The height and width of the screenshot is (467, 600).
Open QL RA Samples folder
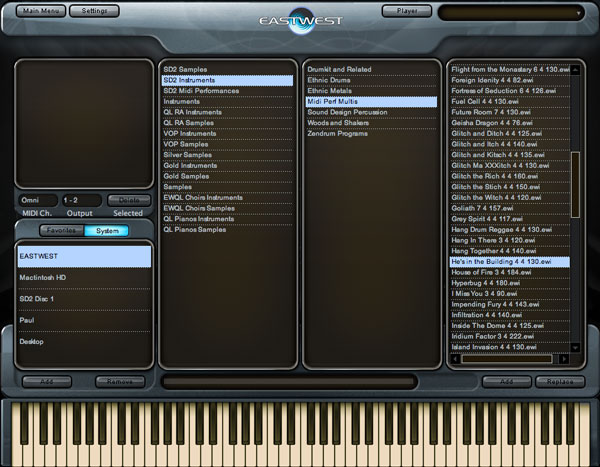228,123
